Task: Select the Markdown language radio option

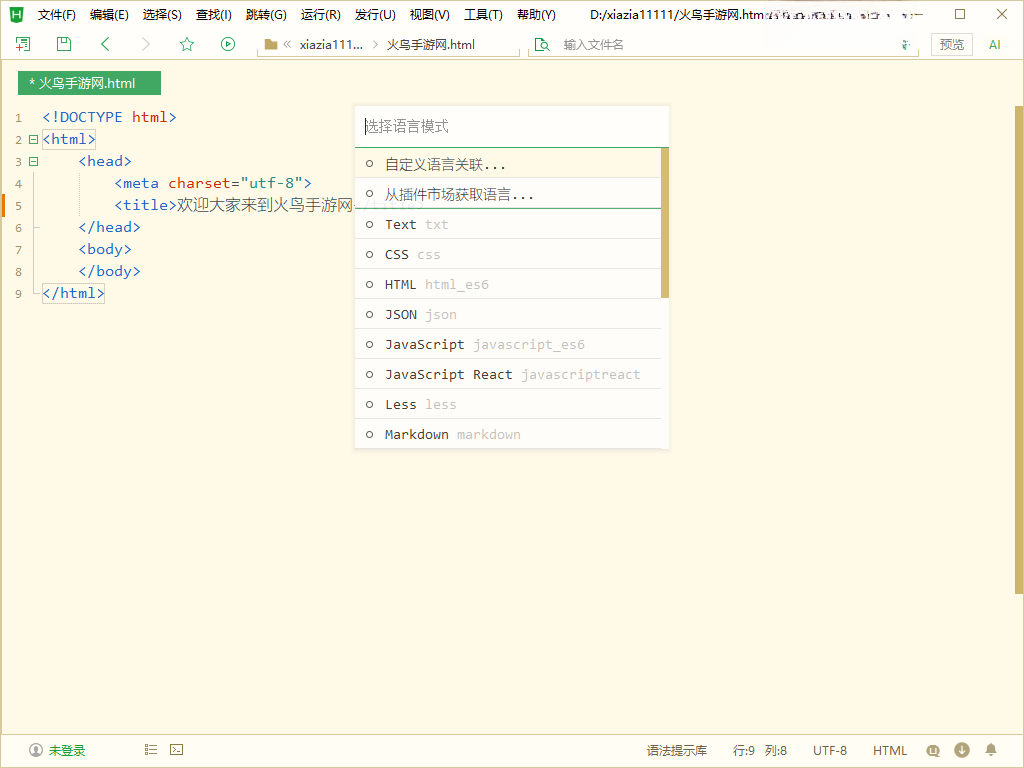Action: coord(370,435)
